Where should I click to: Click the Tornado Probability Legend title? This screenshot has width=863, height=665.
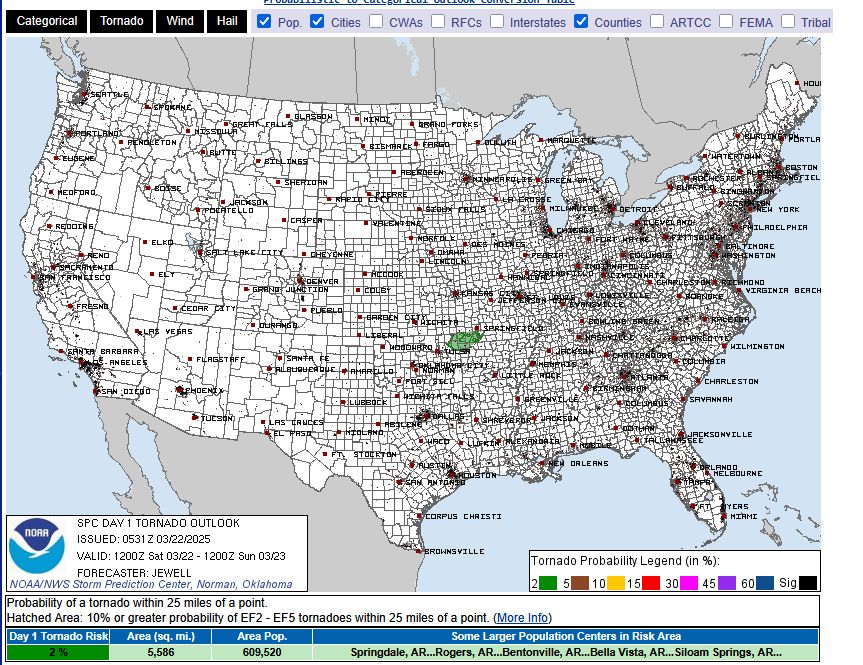click(x=625, y=561)
